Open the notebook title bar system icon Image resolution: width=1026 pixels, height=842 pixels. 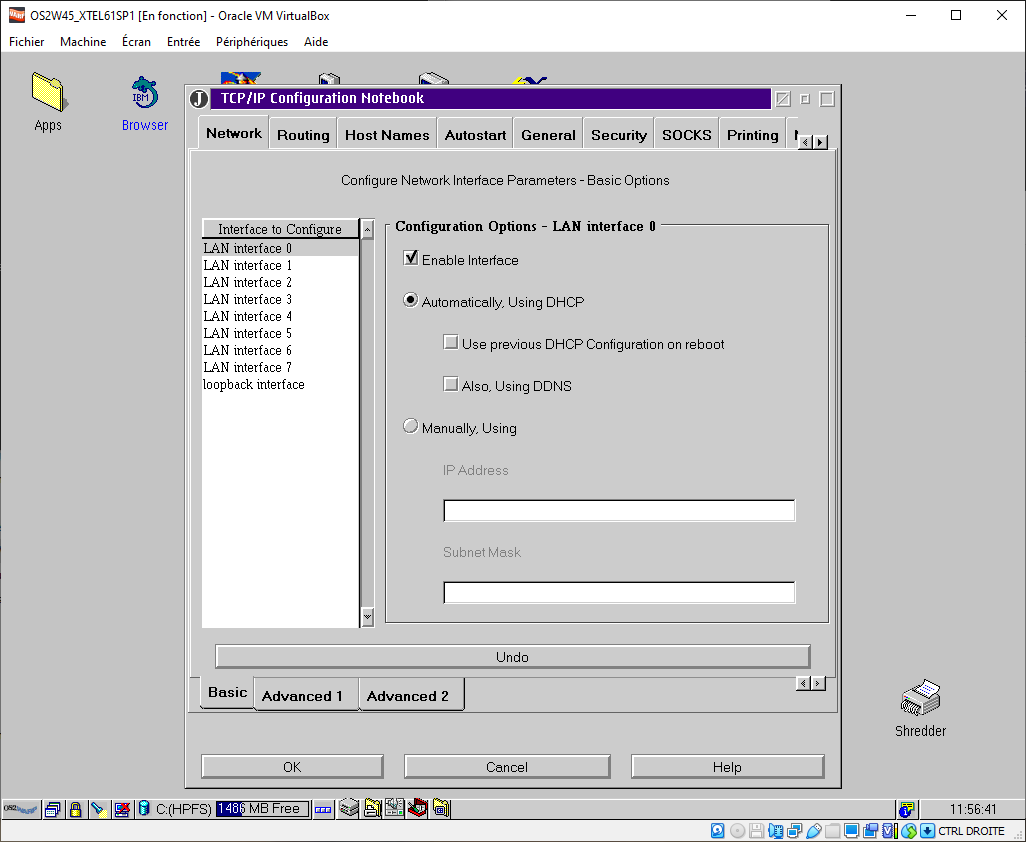[x=199, y=99]
